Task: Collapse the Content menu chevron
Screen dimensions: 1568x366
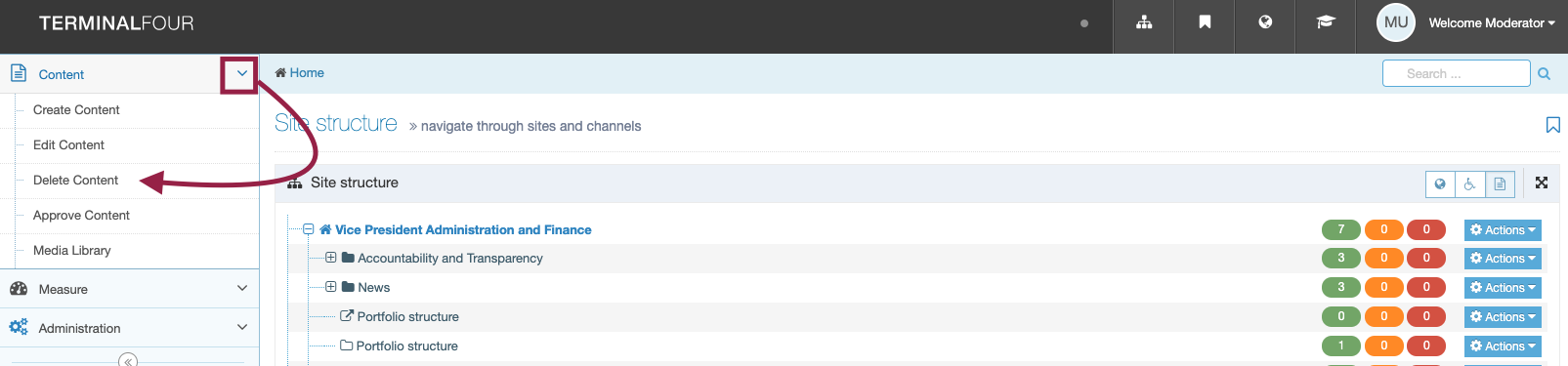Action: pyautogui.click(x=240, y=74)
